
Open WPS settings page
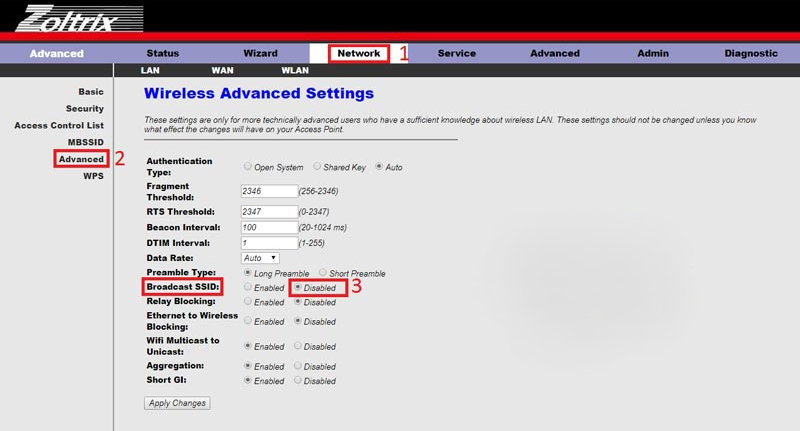click(x=93, y=176)
